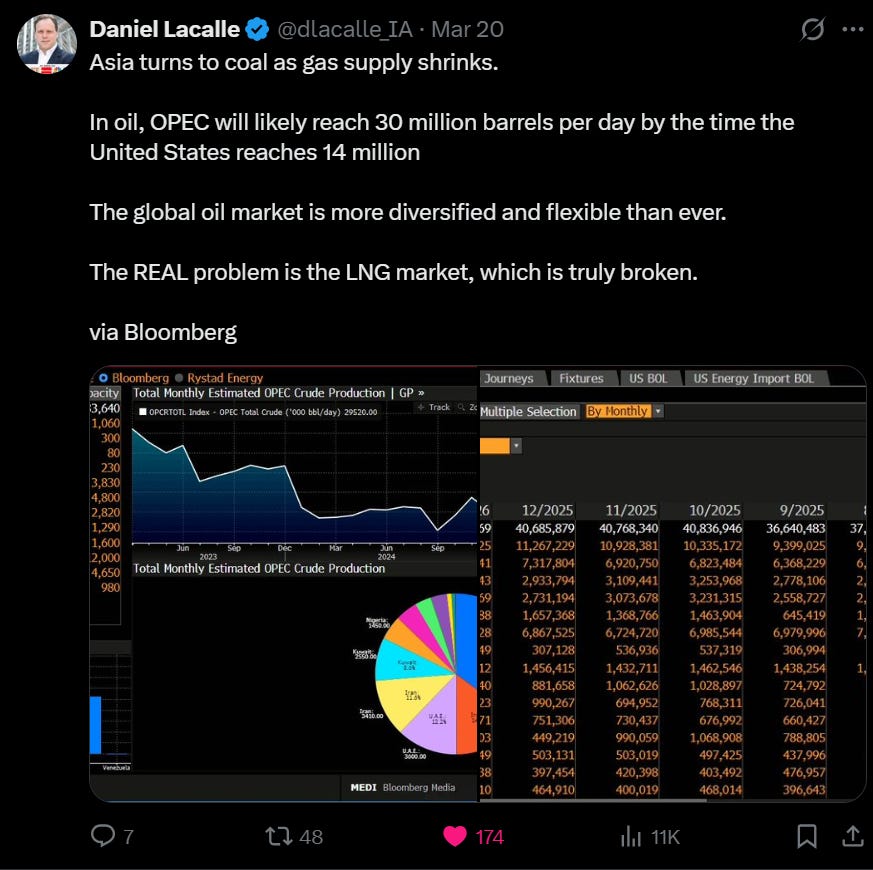View post analytics with 11K views
This screenshot has height=870, width=873.
[631, 836]
